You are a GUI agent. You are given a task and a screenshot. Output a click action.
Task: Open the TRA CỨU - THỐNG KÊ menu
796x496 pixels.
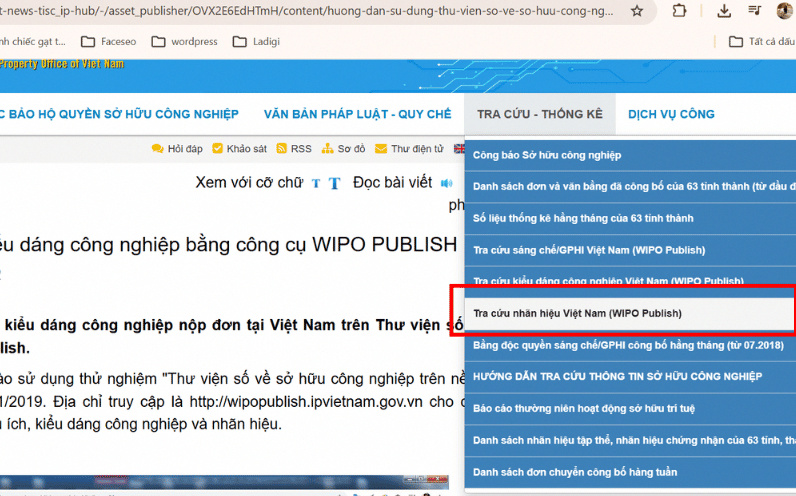tap(540, 114)
